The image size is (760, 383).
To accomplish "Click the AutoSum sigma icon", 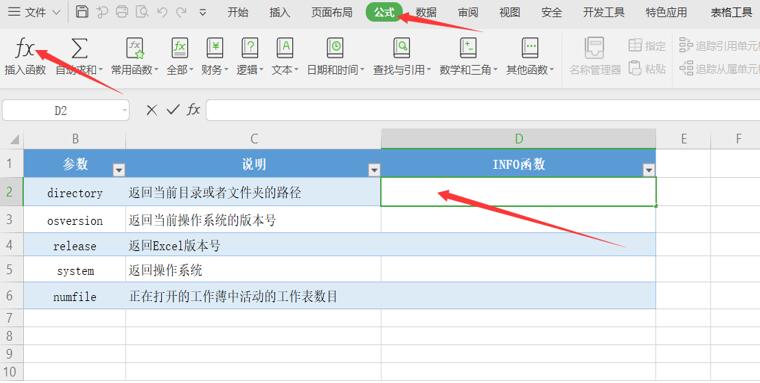I will pos(79,48).
